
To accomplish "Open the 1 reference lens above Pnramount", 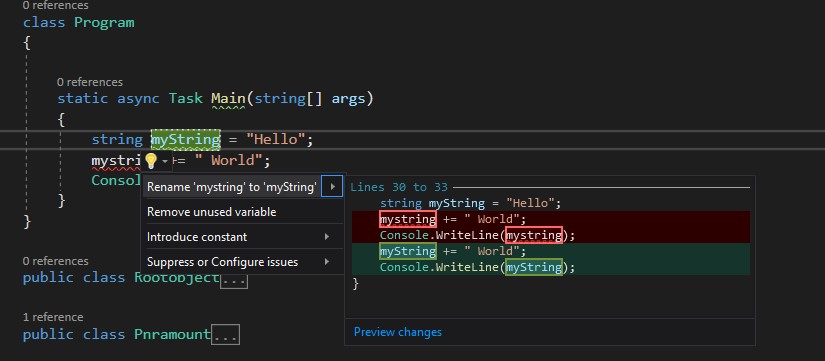I will [x=53, y=317].
